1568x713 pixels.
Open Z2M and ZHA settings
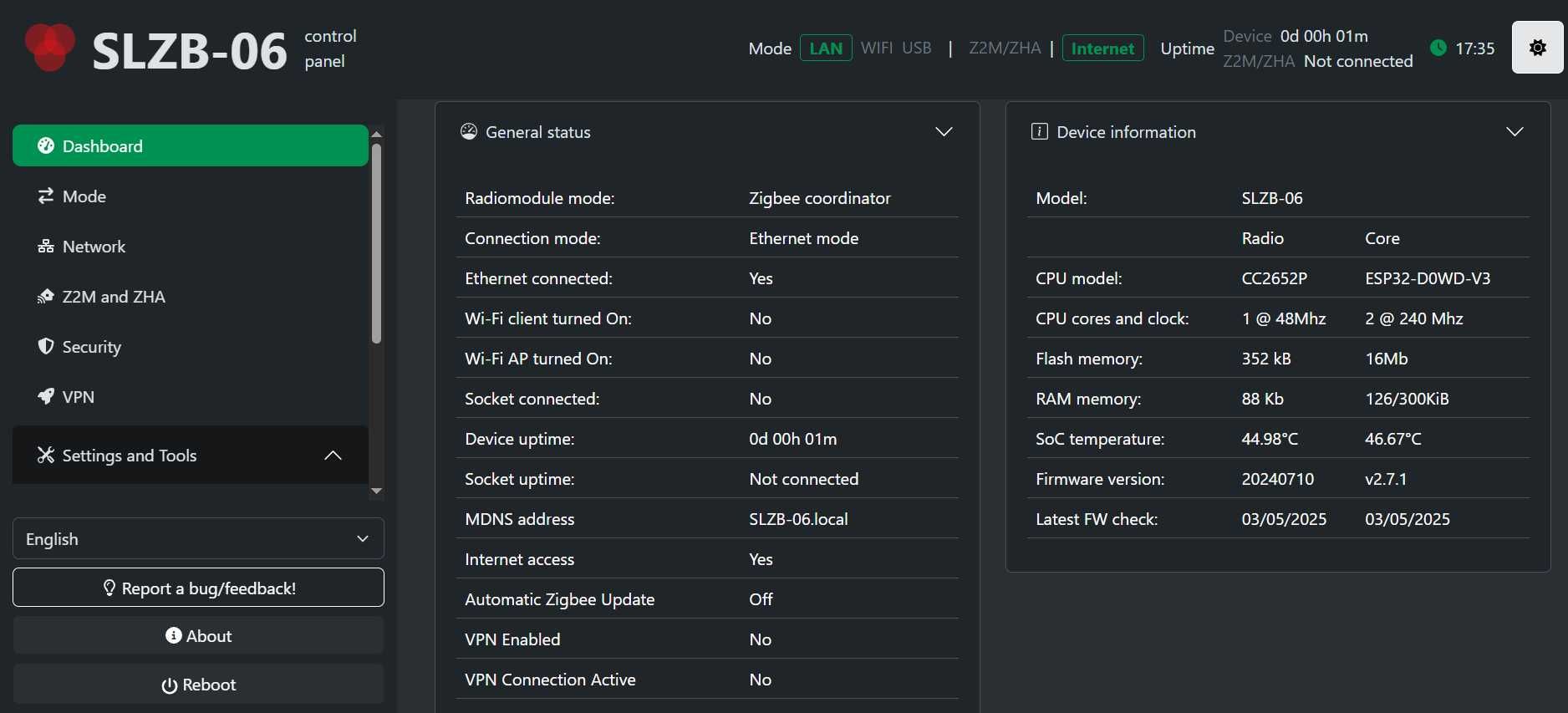point(191,296)
